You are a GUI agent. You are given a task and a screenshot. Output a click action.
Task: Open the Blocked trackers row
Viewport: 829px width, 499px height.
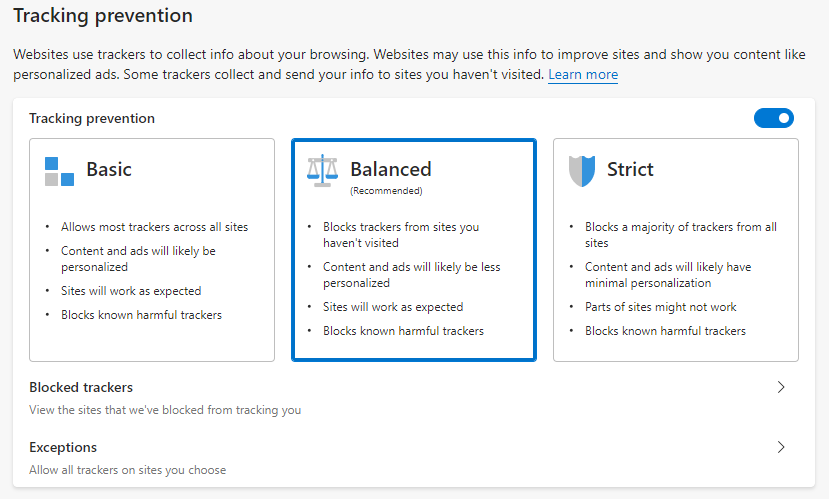point(400,397)
